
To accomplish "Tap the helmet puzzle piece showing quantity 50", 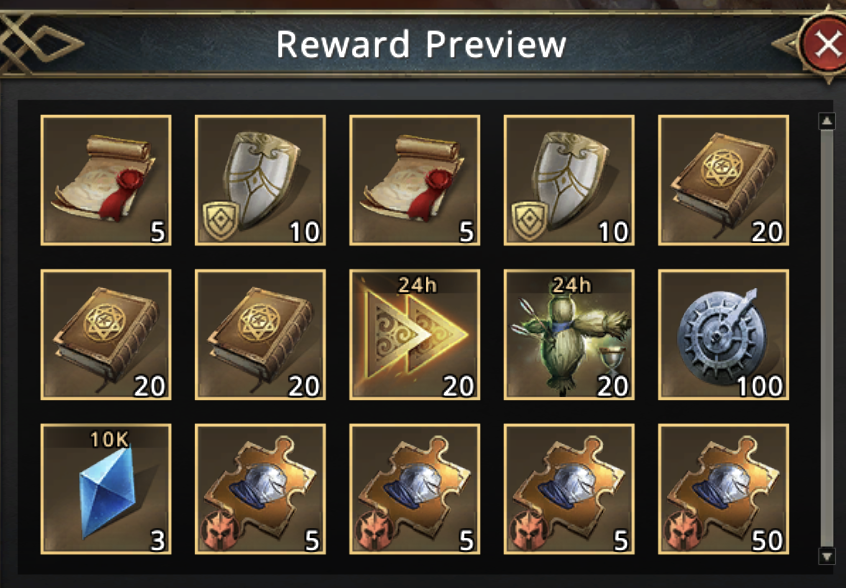I will click(724, 489).
